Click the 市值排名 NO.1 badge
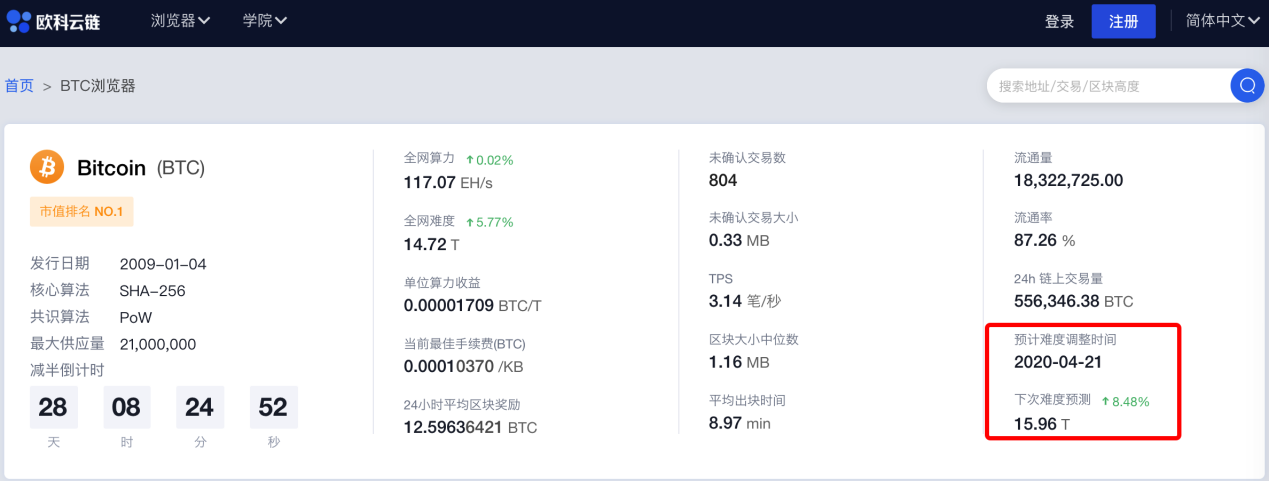The height and width of the screenshot is (481, 1269). coord(81,212)
